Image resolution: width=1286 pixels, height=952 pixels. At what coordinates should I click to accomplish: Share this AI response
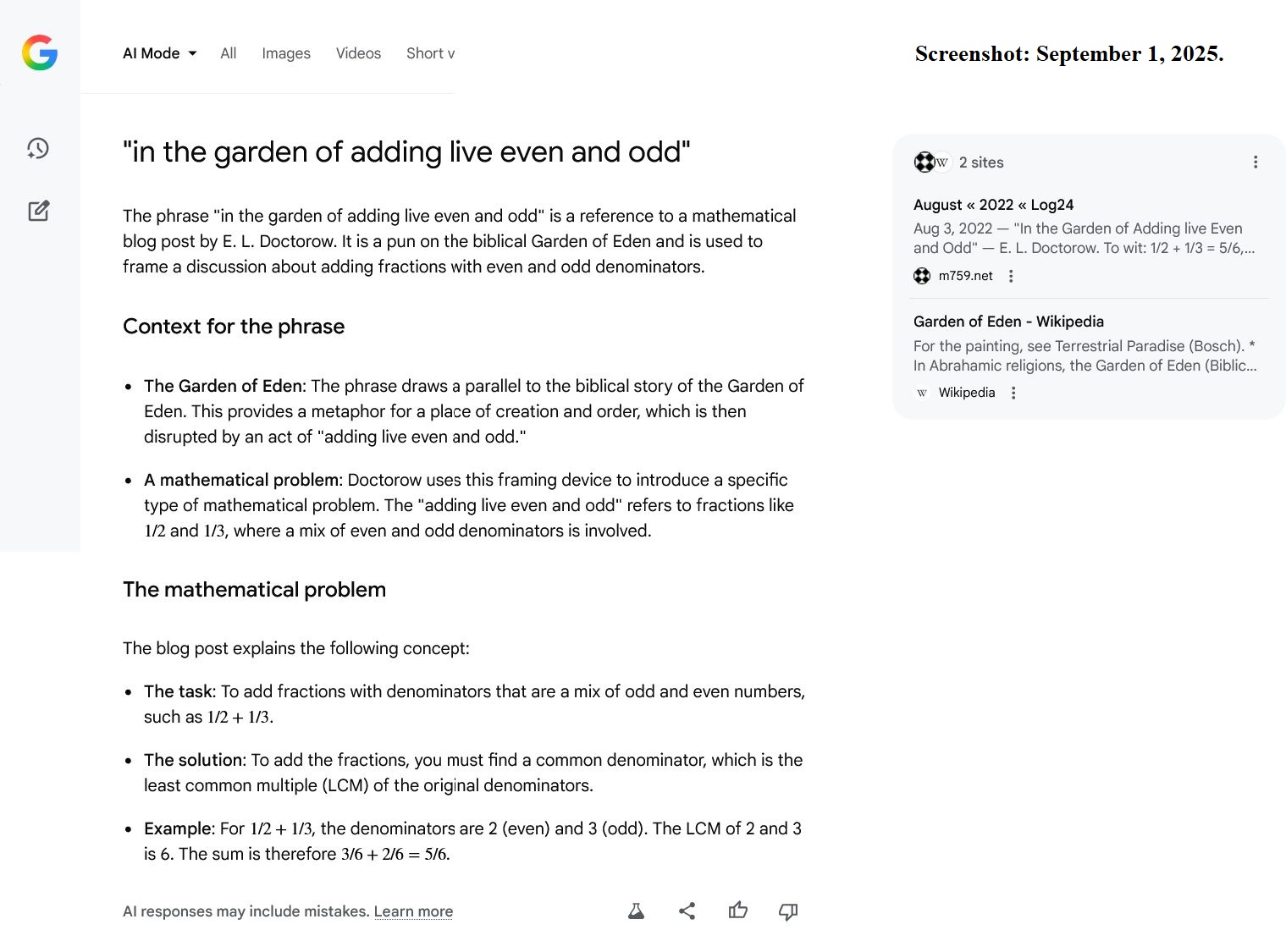point(687,911)
